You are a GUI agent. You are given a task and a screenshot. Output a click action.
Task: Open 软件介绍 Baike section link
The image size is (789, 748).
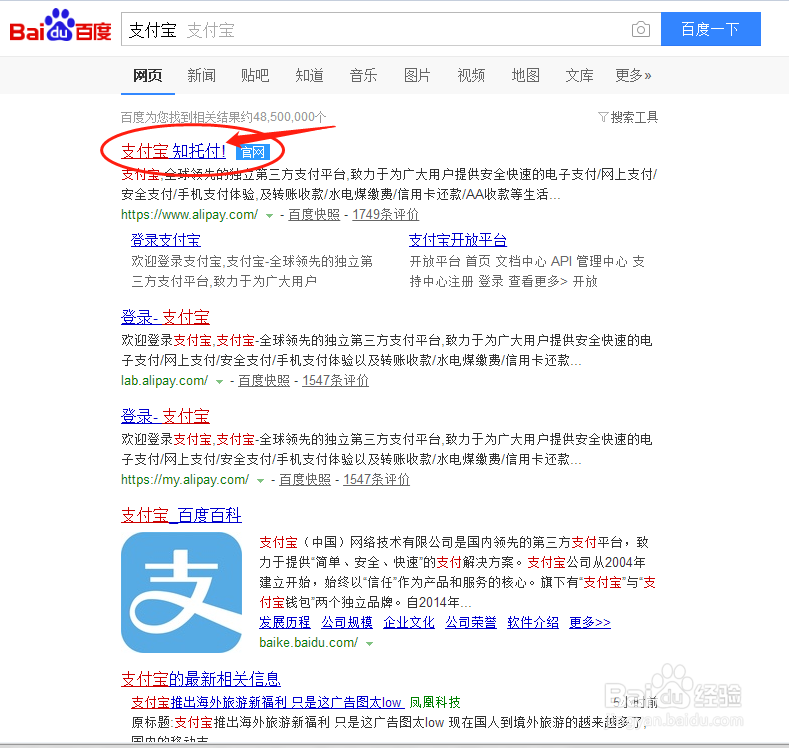coord(533,623)
